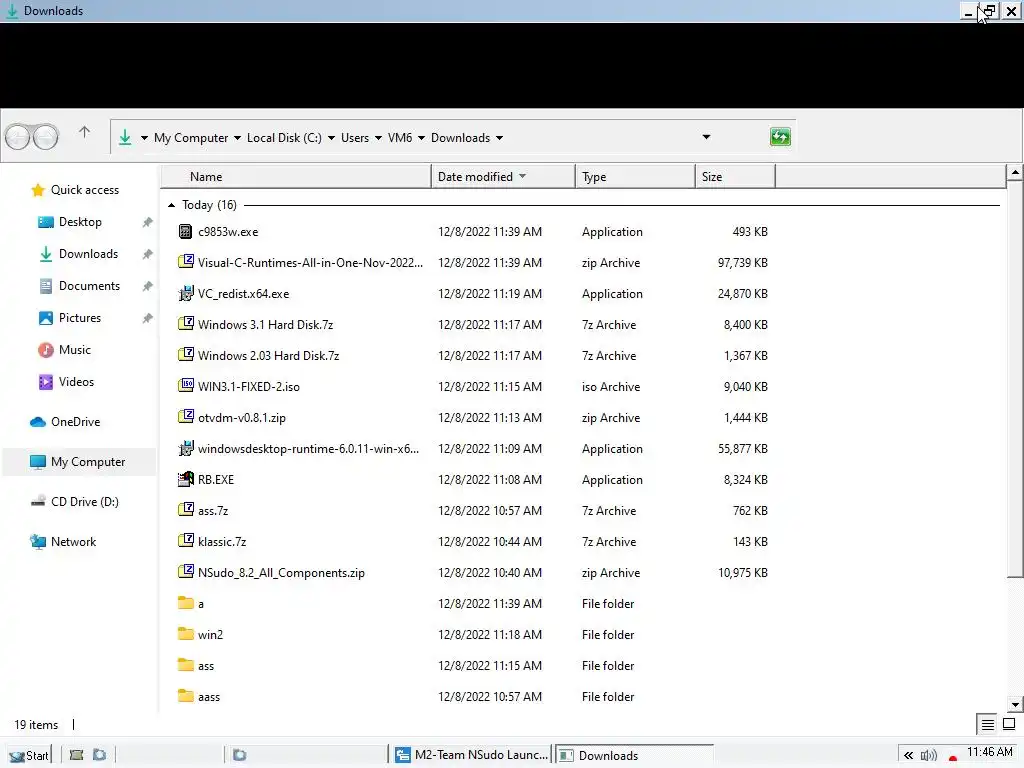Switch to large icons view layout

(1009, 724)
